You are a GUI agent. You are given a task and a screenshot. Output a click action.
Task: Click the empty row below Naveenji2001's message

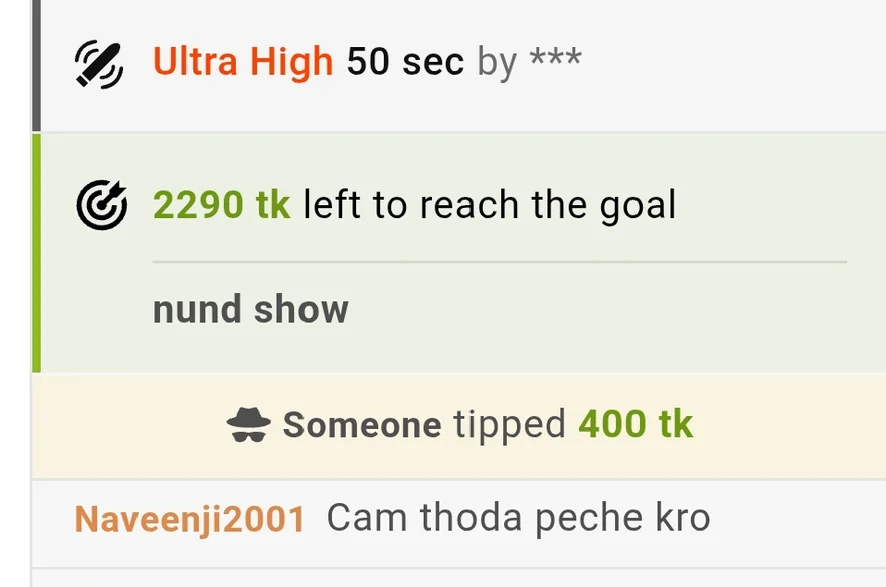[458, 578]
